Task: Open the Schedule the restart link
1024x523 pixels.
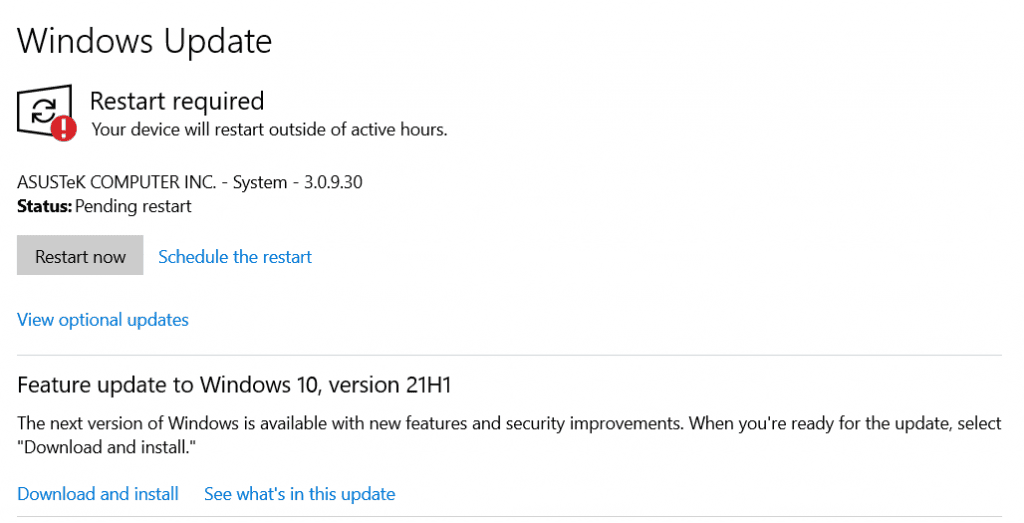Action: [235, 257]
